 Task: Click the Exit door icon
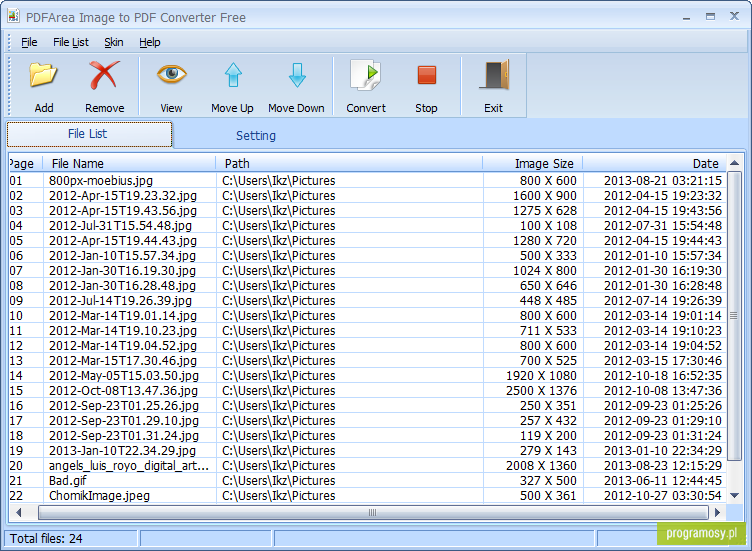(x=494, y=75)
